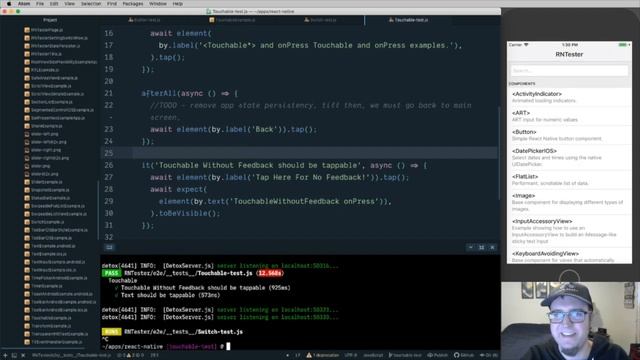Click the 12.568s duration in terminal output
This screenshot has width=640, height=360.
tap(270, 273)
